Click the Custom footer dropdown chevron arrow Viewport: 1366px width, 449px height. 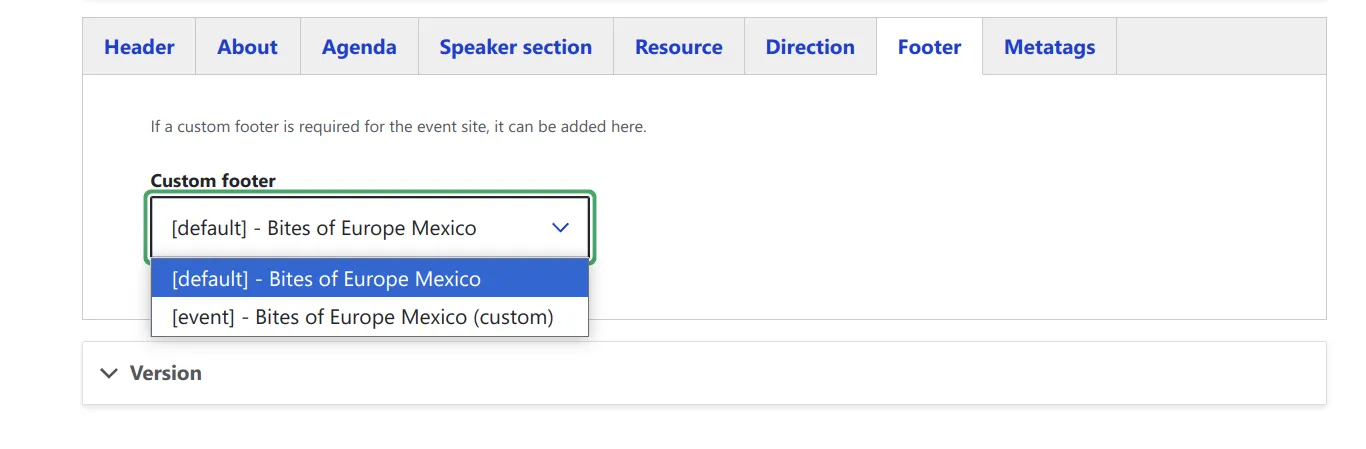click(x=560, y=228)
